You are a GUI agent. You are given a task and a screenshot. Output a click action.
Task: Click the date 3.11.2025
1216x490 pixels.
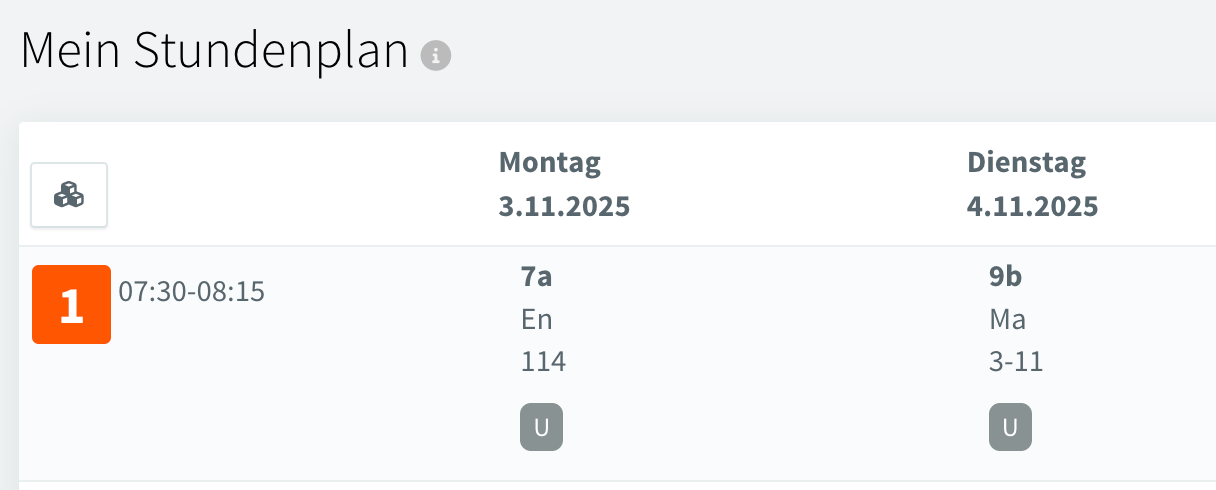pyautogui.click(x=564, y=207)
